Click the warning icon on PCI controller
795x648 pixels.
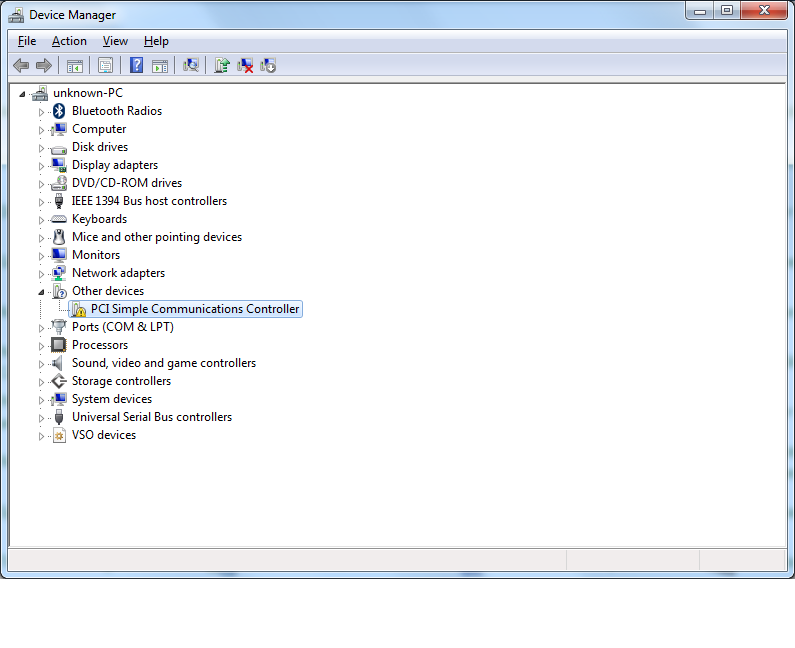(79, 309)
